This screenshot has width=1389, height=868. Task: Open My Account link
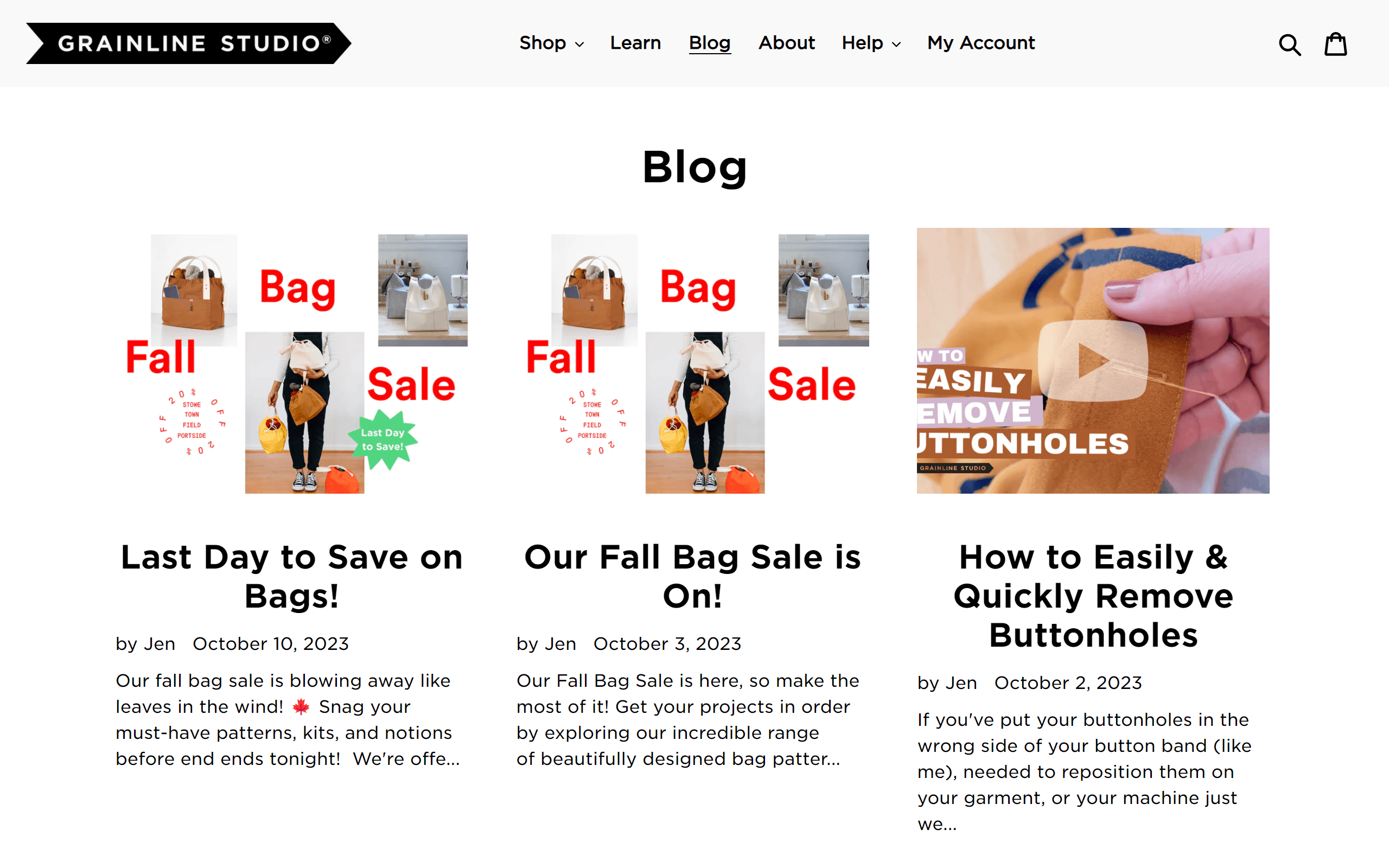[981, 43]
